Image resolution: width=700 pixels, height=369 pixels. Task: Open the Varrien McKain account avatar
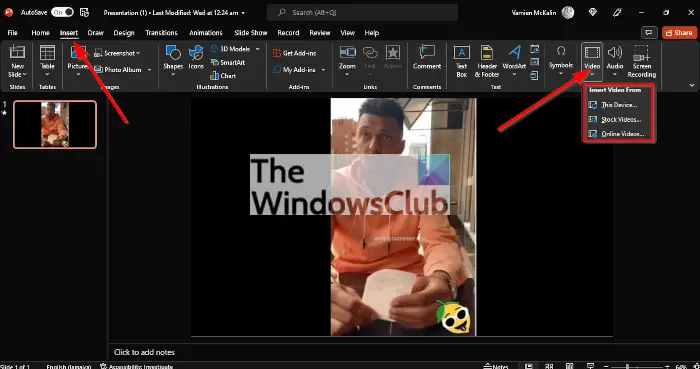tap(568, 12)
